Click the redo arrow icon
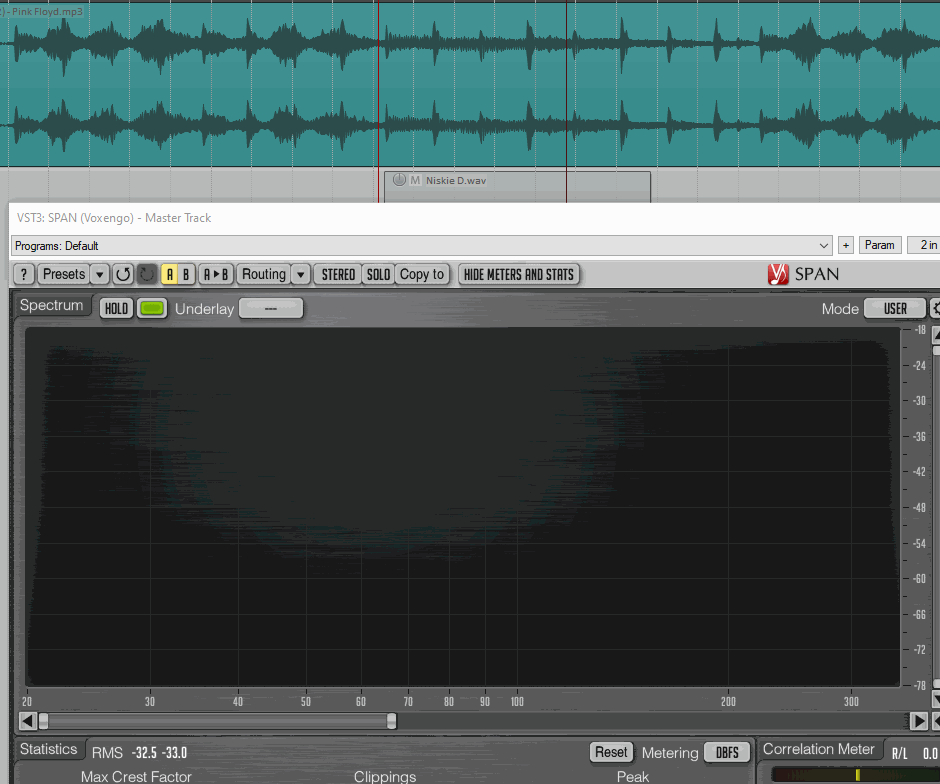The width and height of the screenshot is (940, 784). point(147,274)
